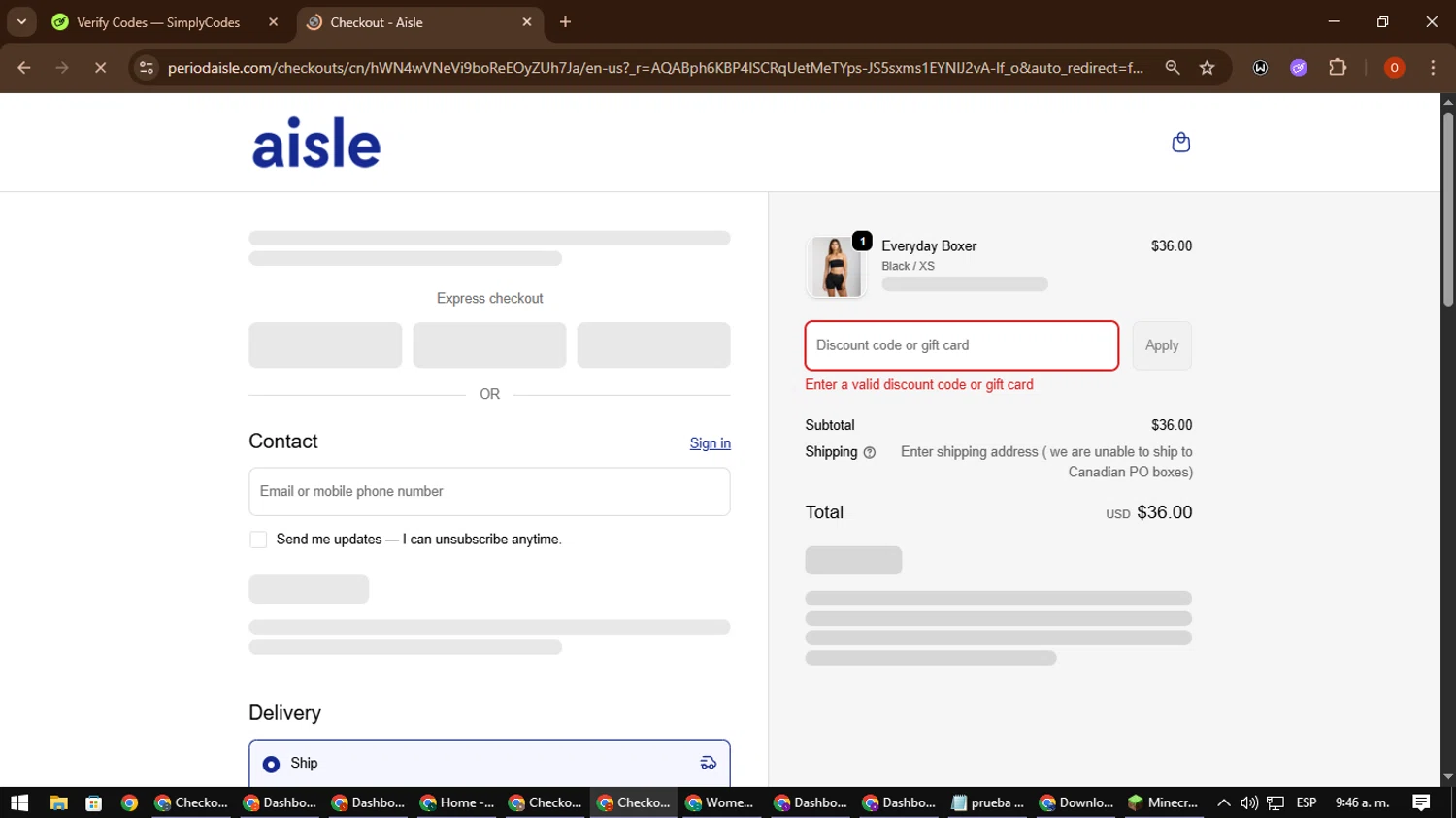Viewport: 1456px width, 818px height.
Task: Click the 9:46 a. m. clock
Action: click(1362, 802)
